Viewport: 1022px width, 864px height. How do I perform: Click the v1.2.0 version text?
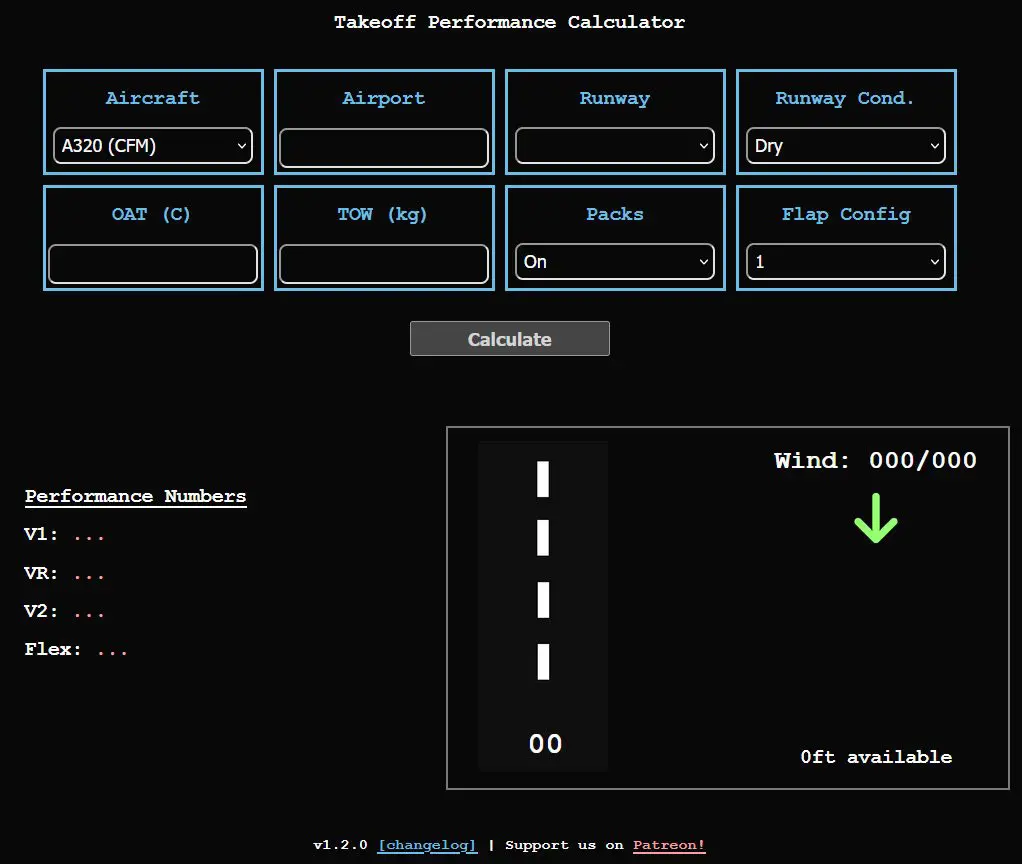[340, 845]
